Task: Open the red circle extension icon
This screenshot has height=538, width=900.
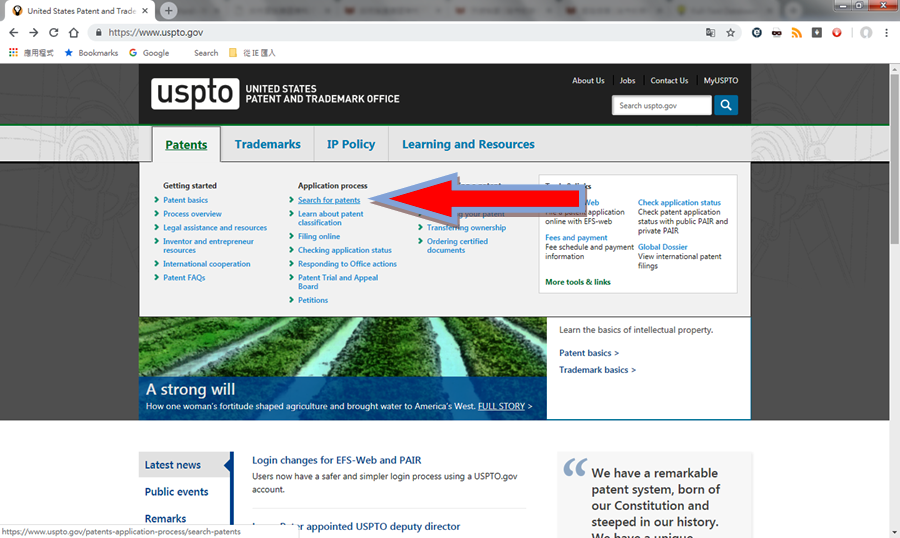Action: point(836,33)
